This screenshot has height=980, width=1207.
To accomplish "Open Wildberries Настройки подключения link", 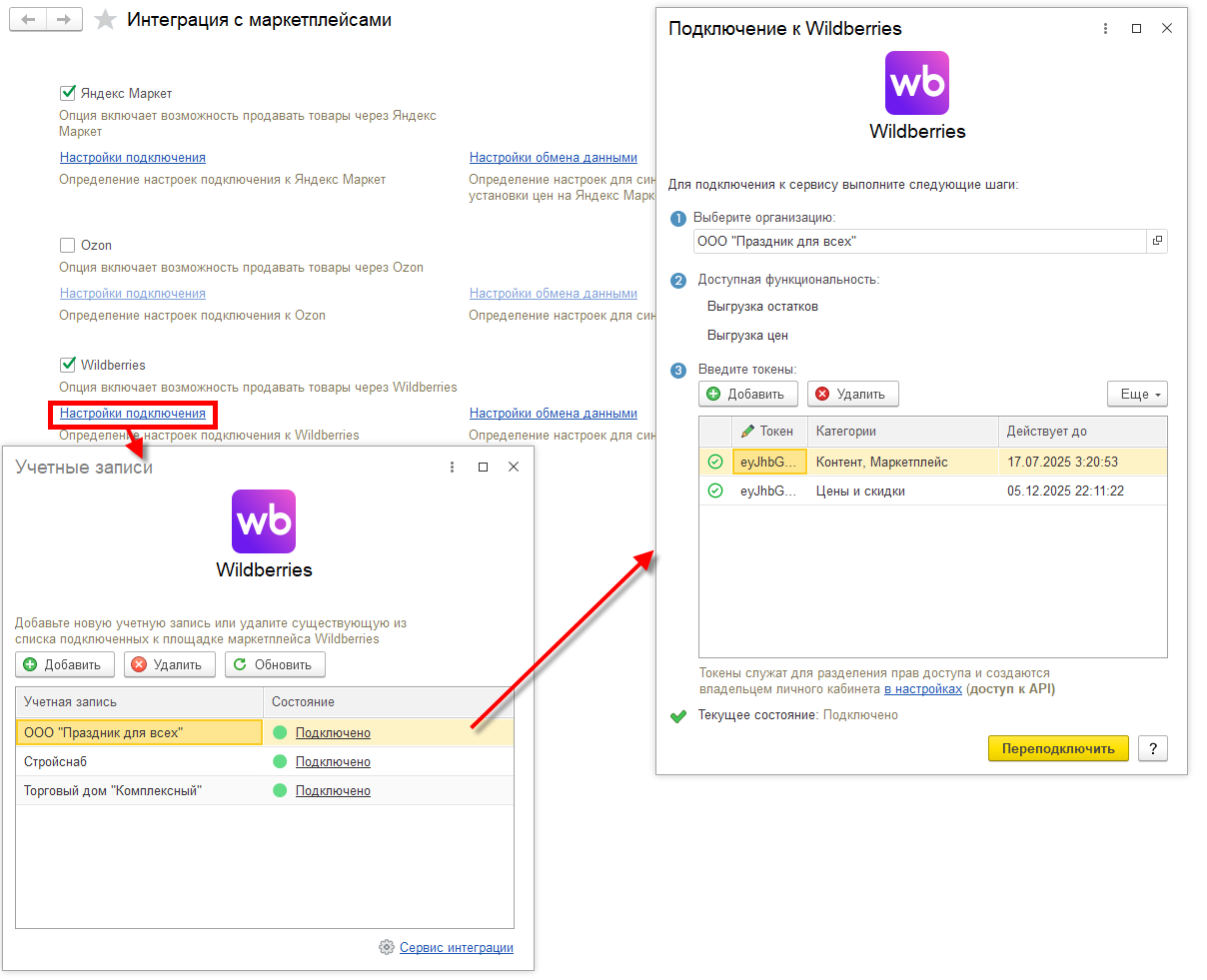I will click(133, 414).
